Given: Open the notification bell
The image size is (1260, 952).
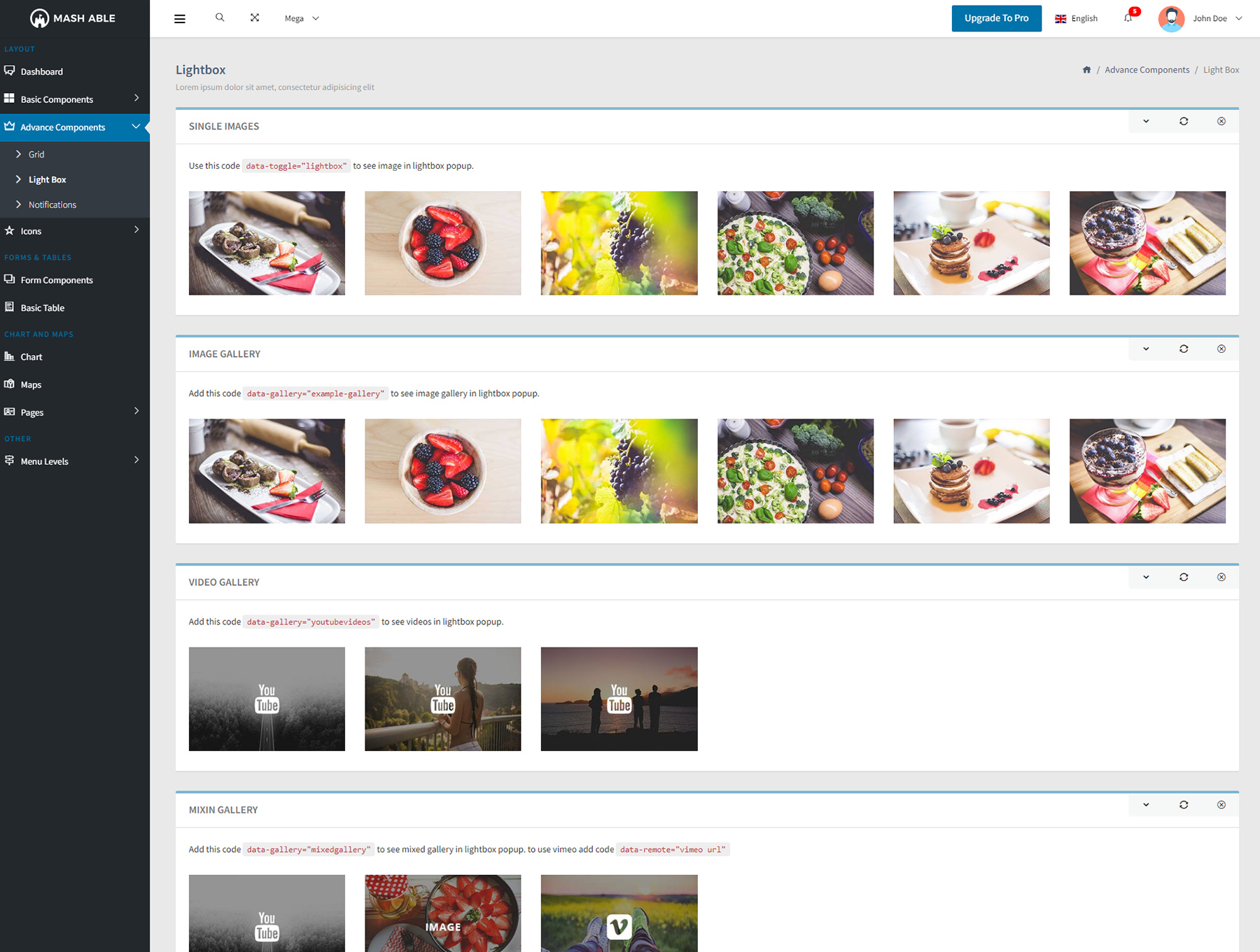Looking at the screenshot, I should coord(1128,18).
